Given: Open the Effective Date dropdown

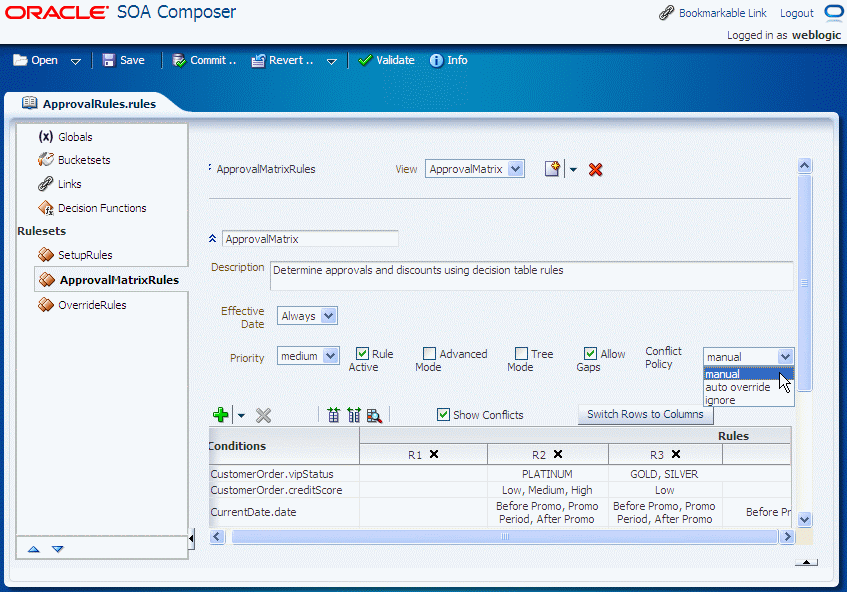Looking at the screenshot, I should tap(307, 316).
